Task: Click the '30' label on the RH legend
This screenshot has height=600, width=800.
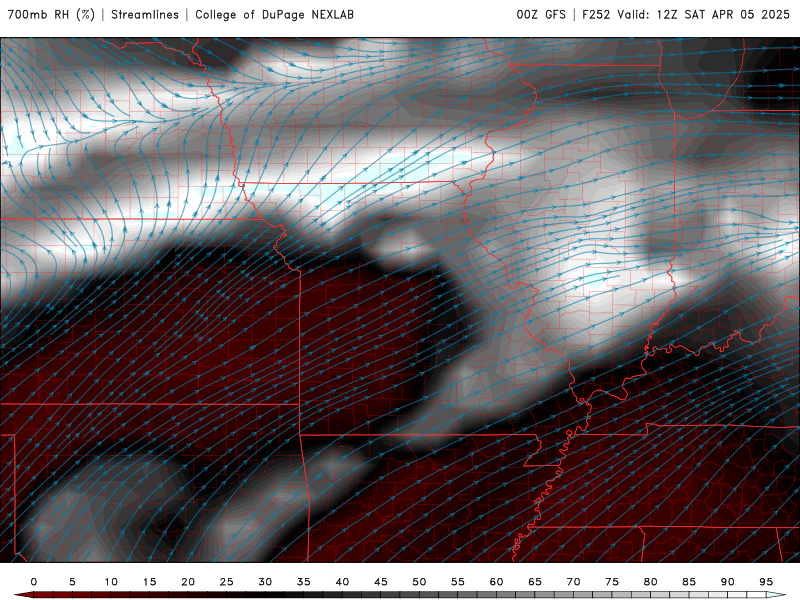Action: 265,582
